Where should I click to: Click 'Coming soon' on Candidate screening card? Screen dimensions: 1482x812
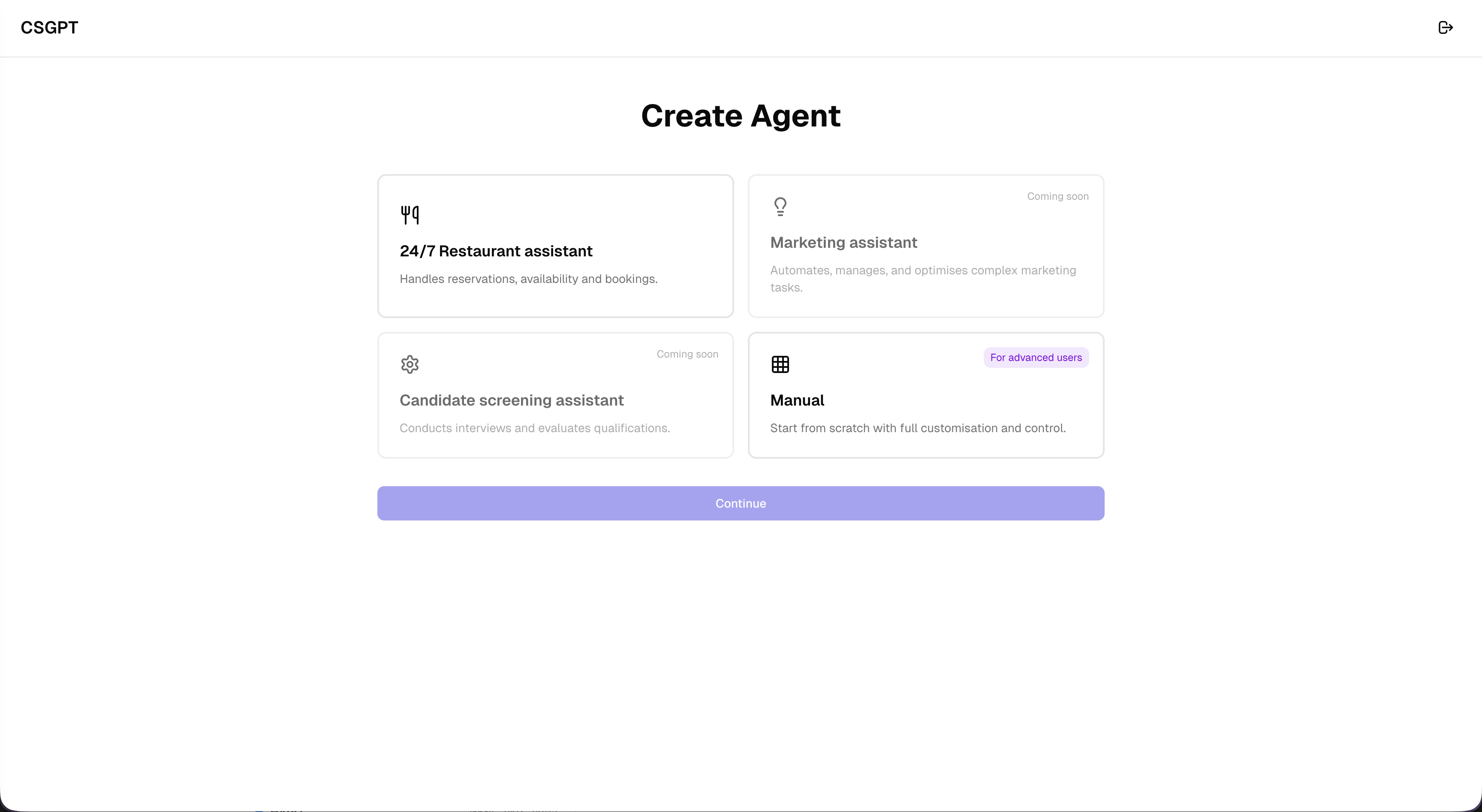(x=687, y=354)
